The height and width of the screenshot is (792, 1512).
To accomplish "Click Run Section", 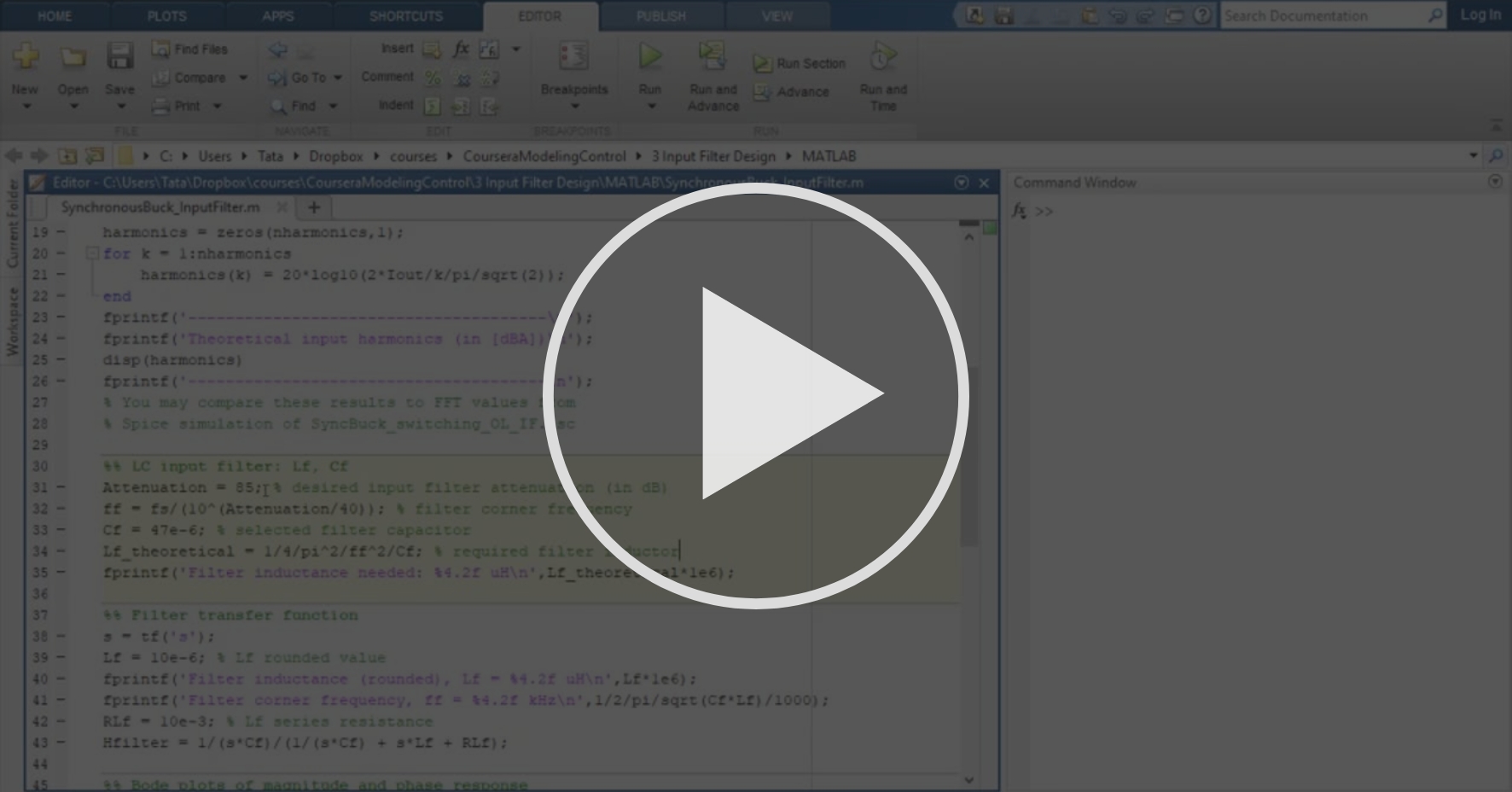I will 799,62.
